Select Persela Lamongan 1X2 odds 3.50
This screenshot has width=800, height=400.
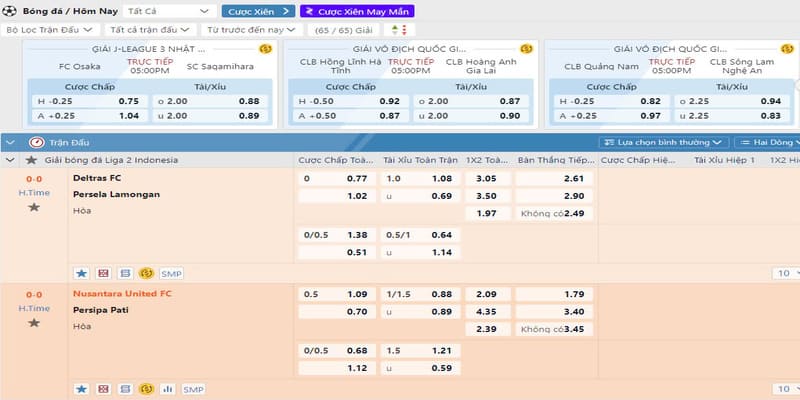pos(488,196)
